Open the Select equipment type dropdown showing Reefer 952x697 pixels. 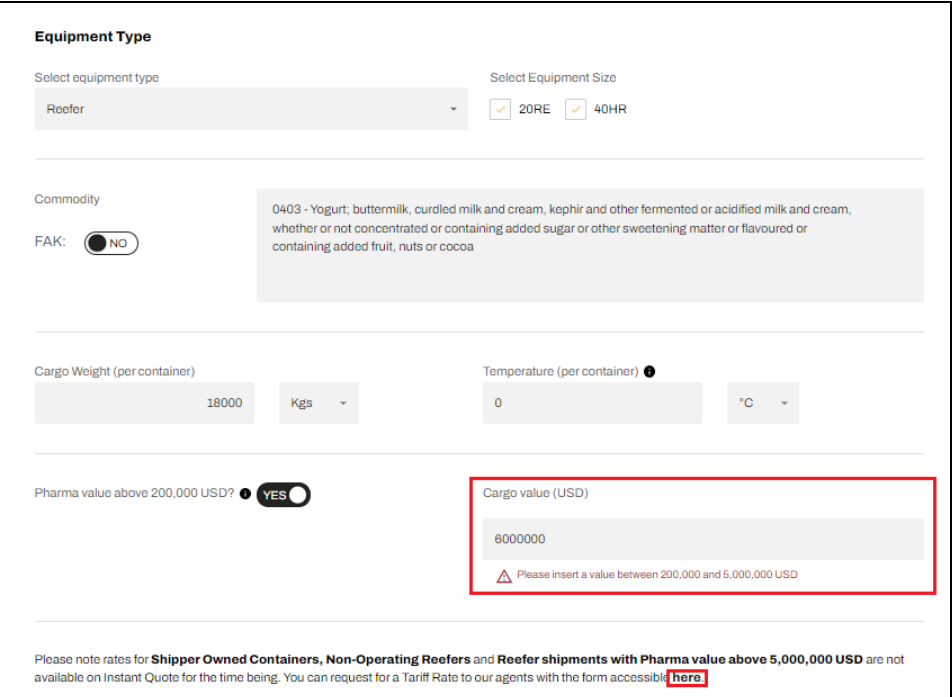click(251, 109)
